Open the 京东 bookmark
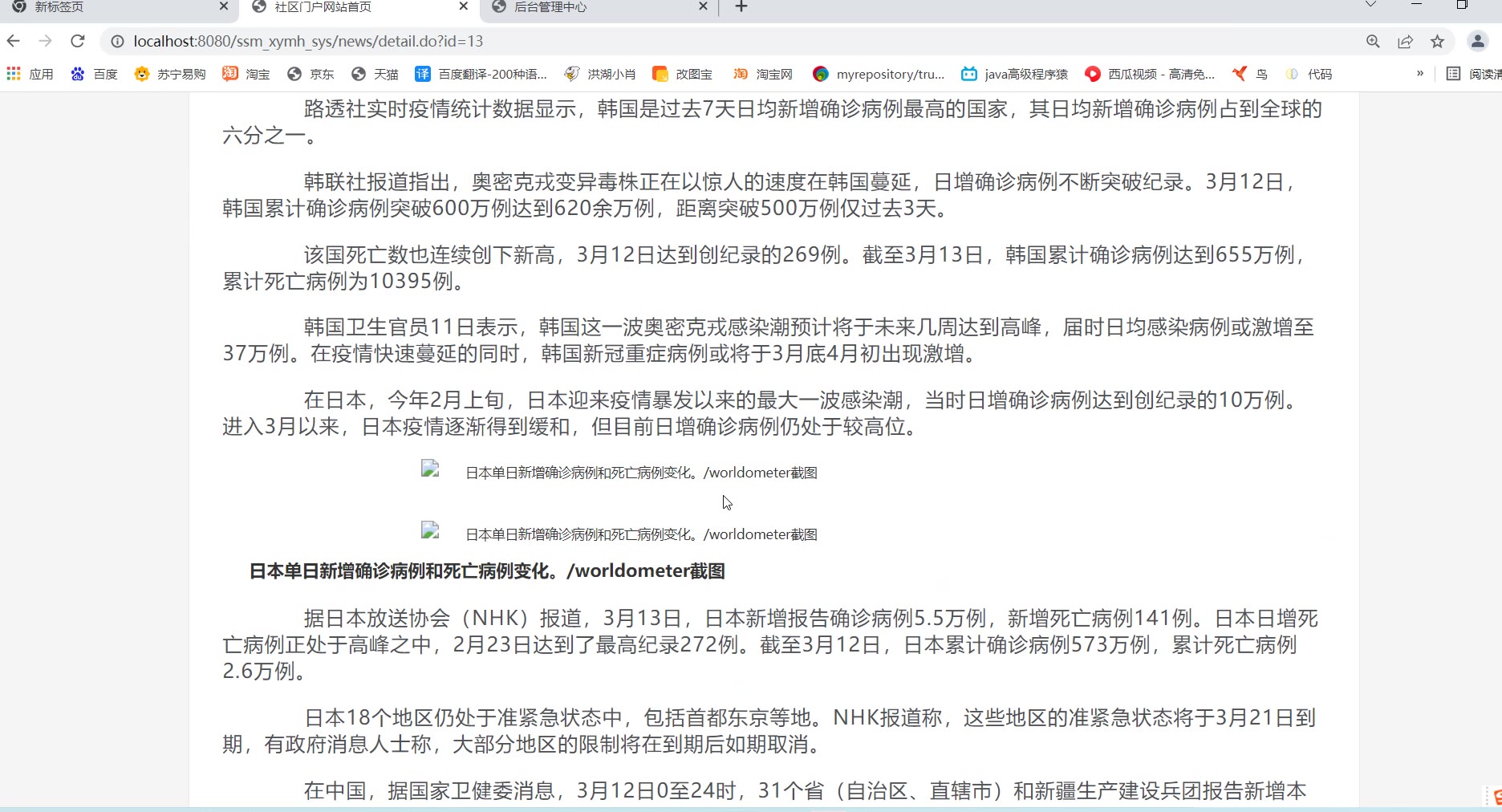Viewport: 1502px width, 812px height. click(x=311, y=74)
